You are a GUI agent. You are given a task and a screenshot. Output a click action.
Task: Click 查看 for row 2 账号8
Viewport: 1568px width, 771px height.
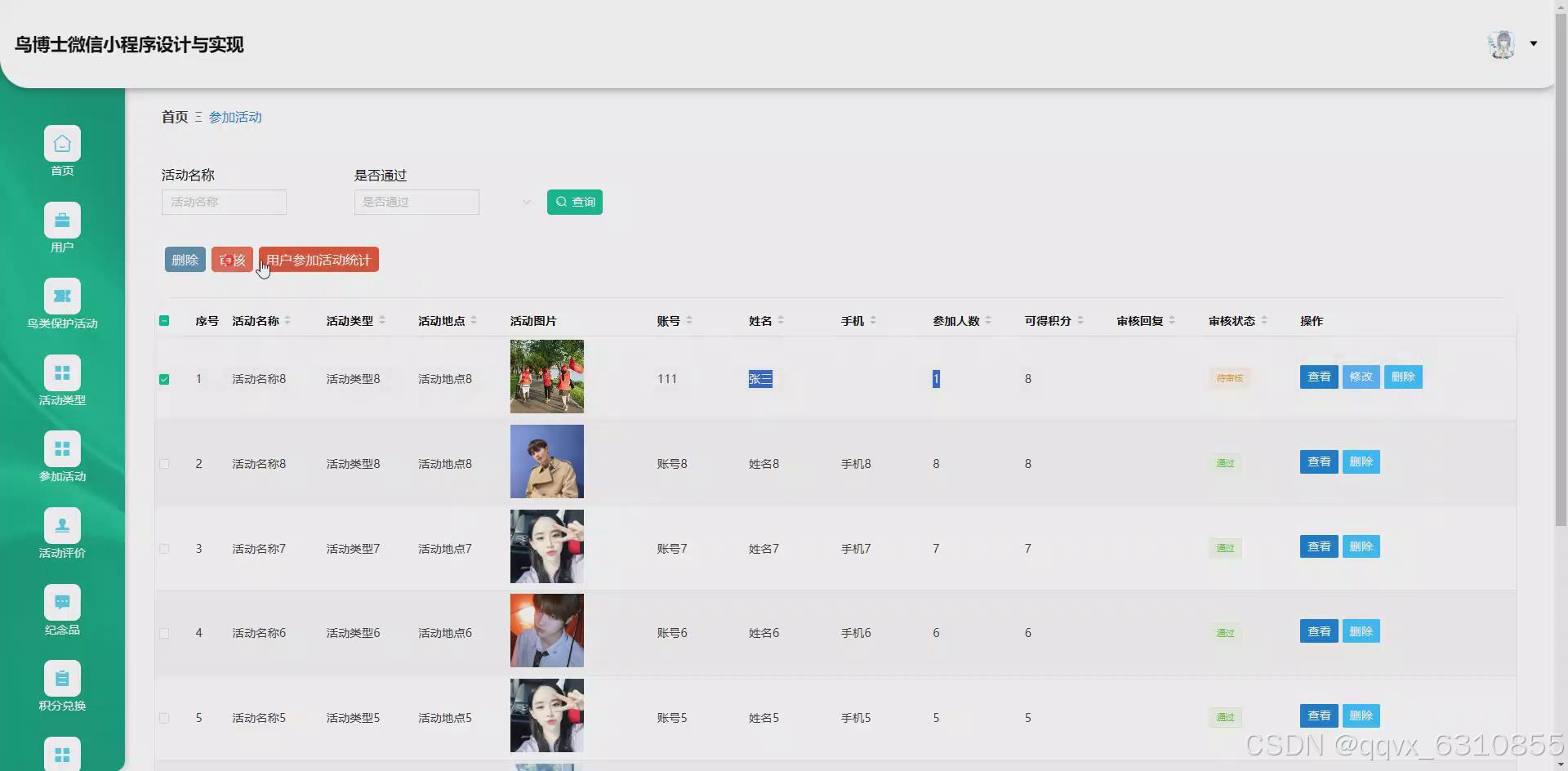pos(1319,461)
